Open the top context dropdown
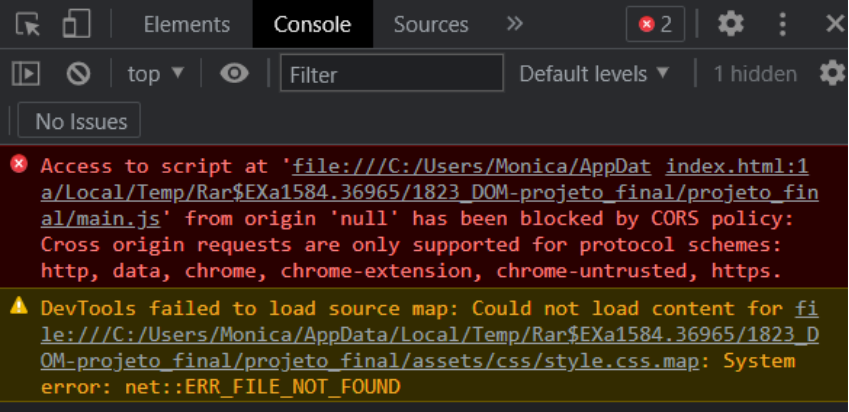The image size is (849, 412). [156, 74]
